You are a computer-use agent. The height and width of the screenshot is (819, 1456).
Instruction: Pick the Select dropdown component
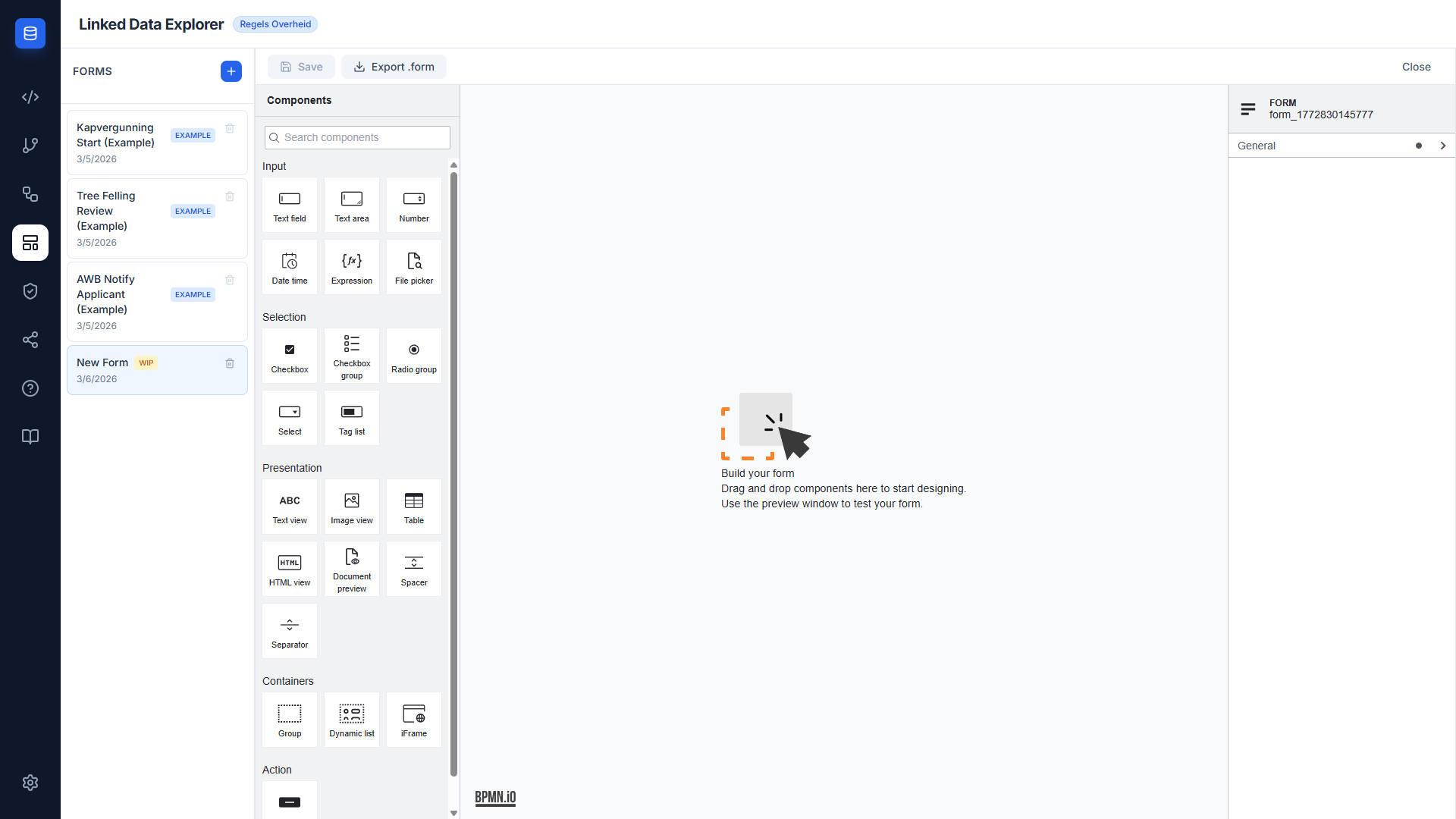(289, 418)
